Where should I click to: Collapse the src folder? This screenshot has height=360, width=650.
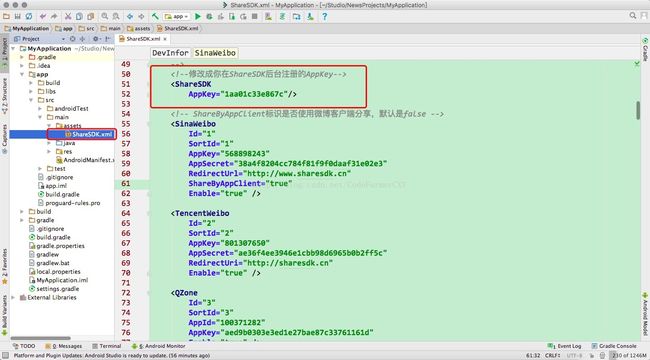[31, 100]
